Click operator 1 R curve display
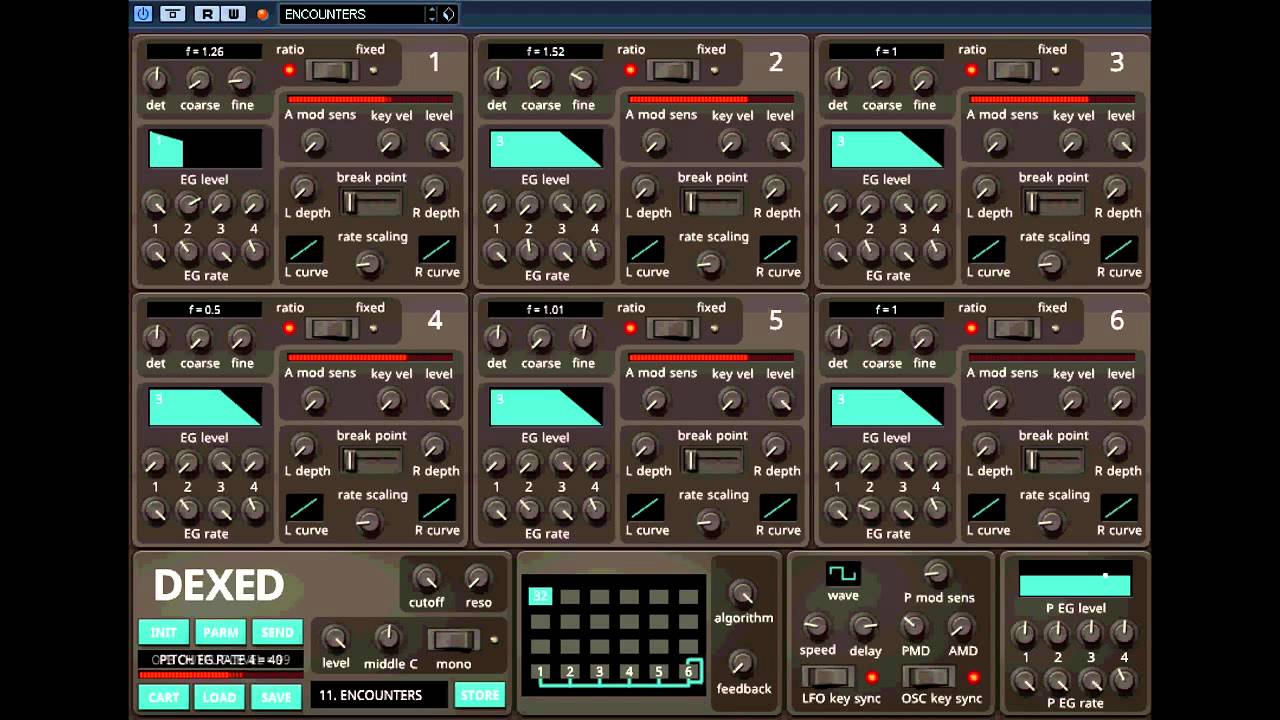The height and width of the screenshot is (720, 1280). [x=437, y=250]
